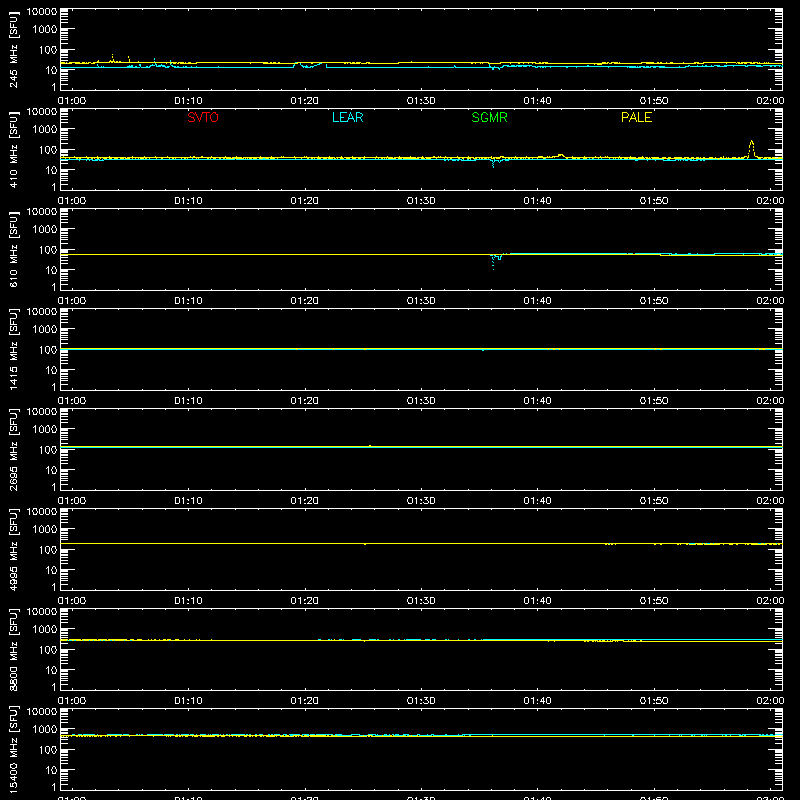The width and height of the screenshot is (800, 800).
Task: Select the '1415 MHz [SFU]' axis title
Action: (x=13, y=349)
